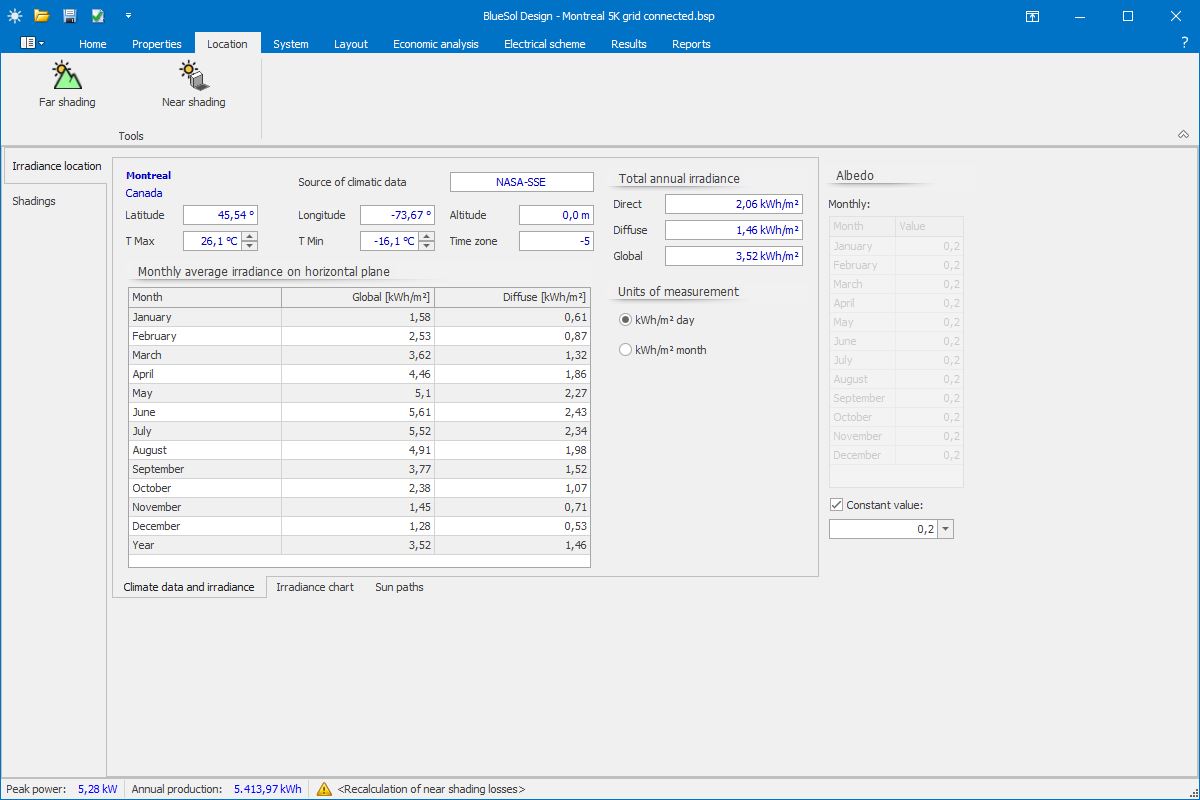Click July diffuse value 2,34
The image size is (1200, 800).
click(x=513, y=431)
